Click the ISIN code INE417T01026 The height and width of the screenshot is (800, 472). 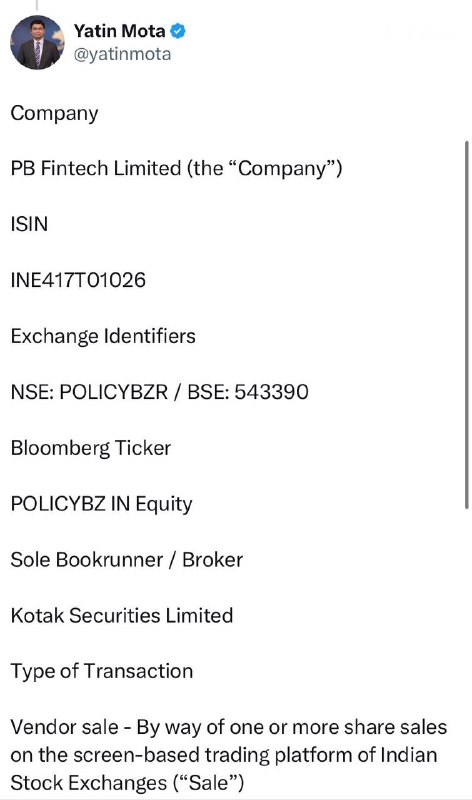pos(78,280)
